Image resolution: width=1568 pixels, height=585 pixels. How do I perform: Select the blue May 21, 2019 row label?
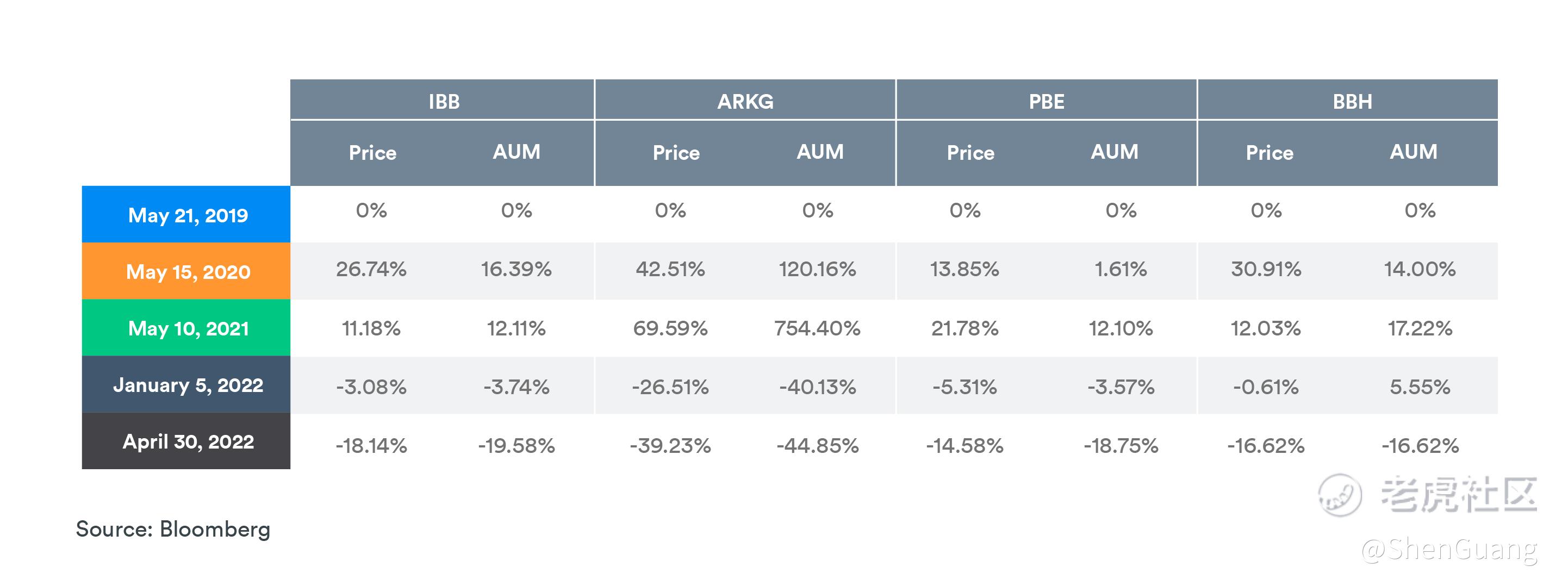point(187,215)
